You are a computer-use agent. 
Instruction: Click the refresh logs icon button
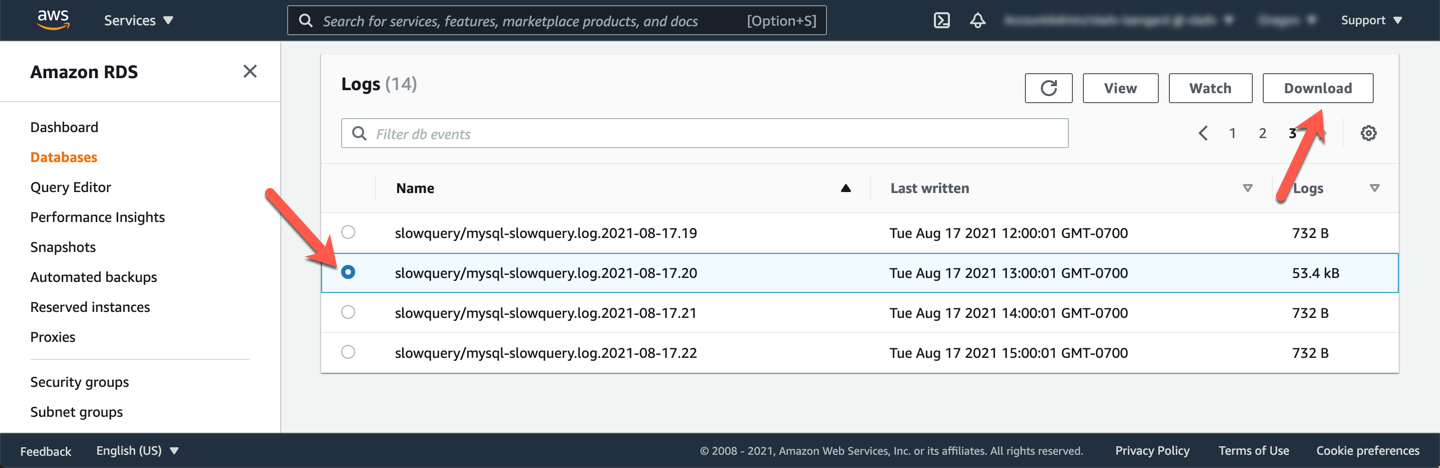pos(1048,88)
